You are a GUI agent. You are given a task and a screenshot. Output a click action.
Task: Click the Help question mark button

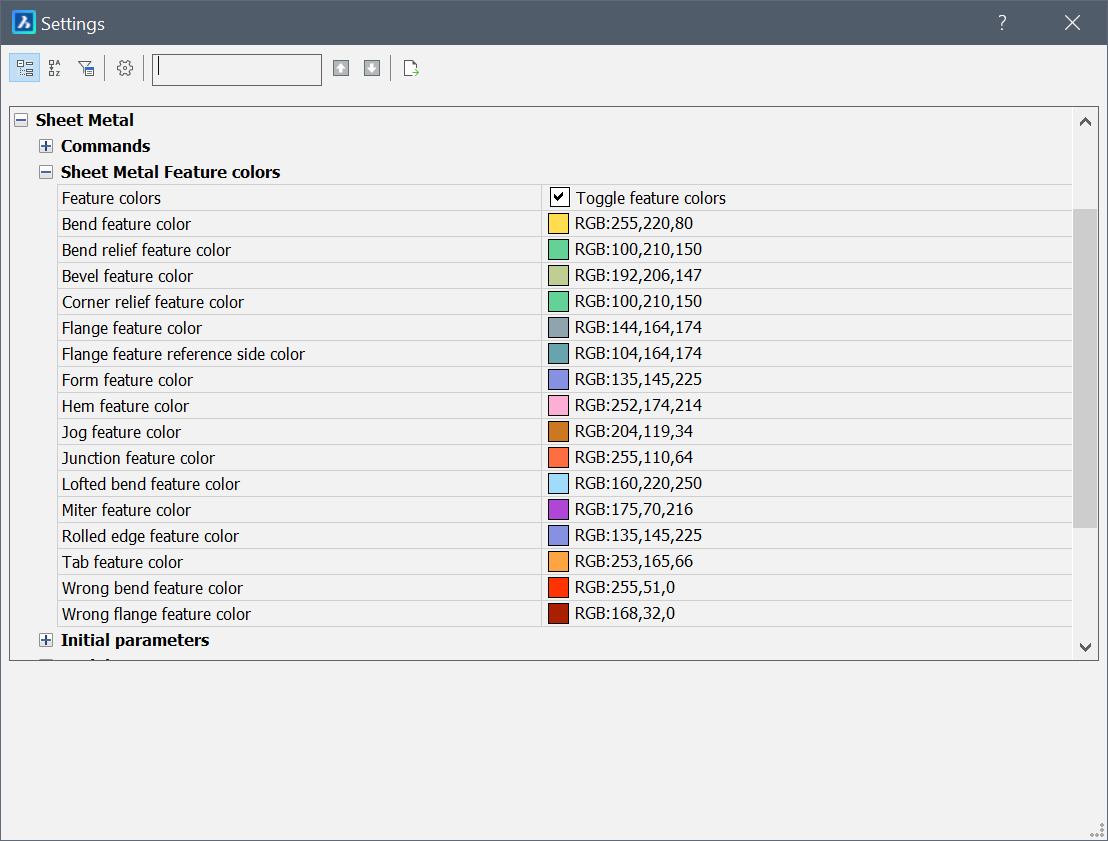pyautogui.click(x=1002, y=23)
